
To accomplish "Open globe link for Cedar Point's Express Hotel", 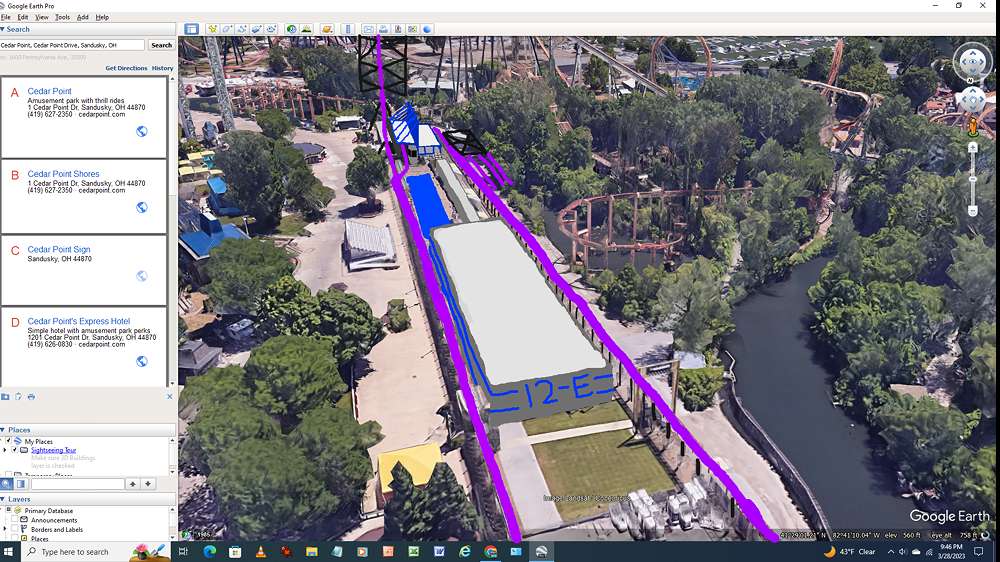I will [142, 361].
